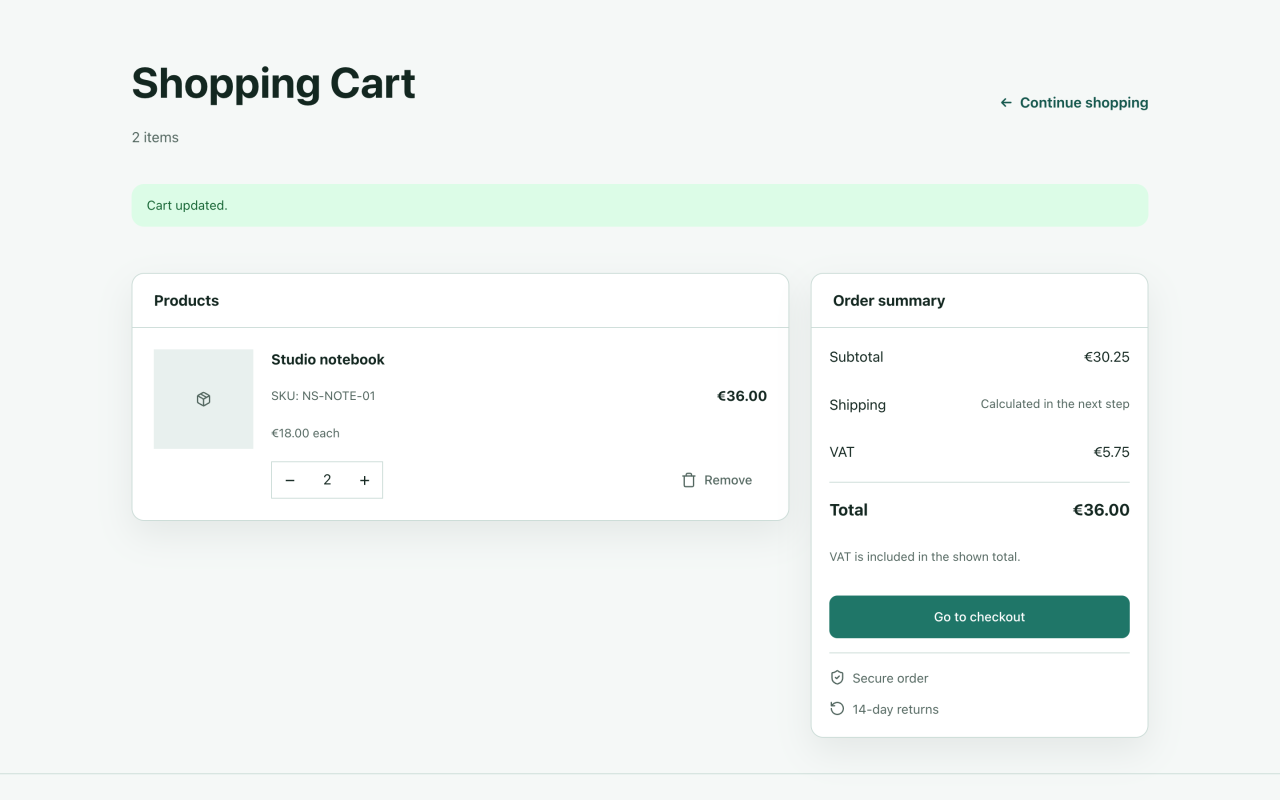The image size is (1280, 800).
Task: Click the 'Cart updated.' notification message
Action: tap(187, 205)
